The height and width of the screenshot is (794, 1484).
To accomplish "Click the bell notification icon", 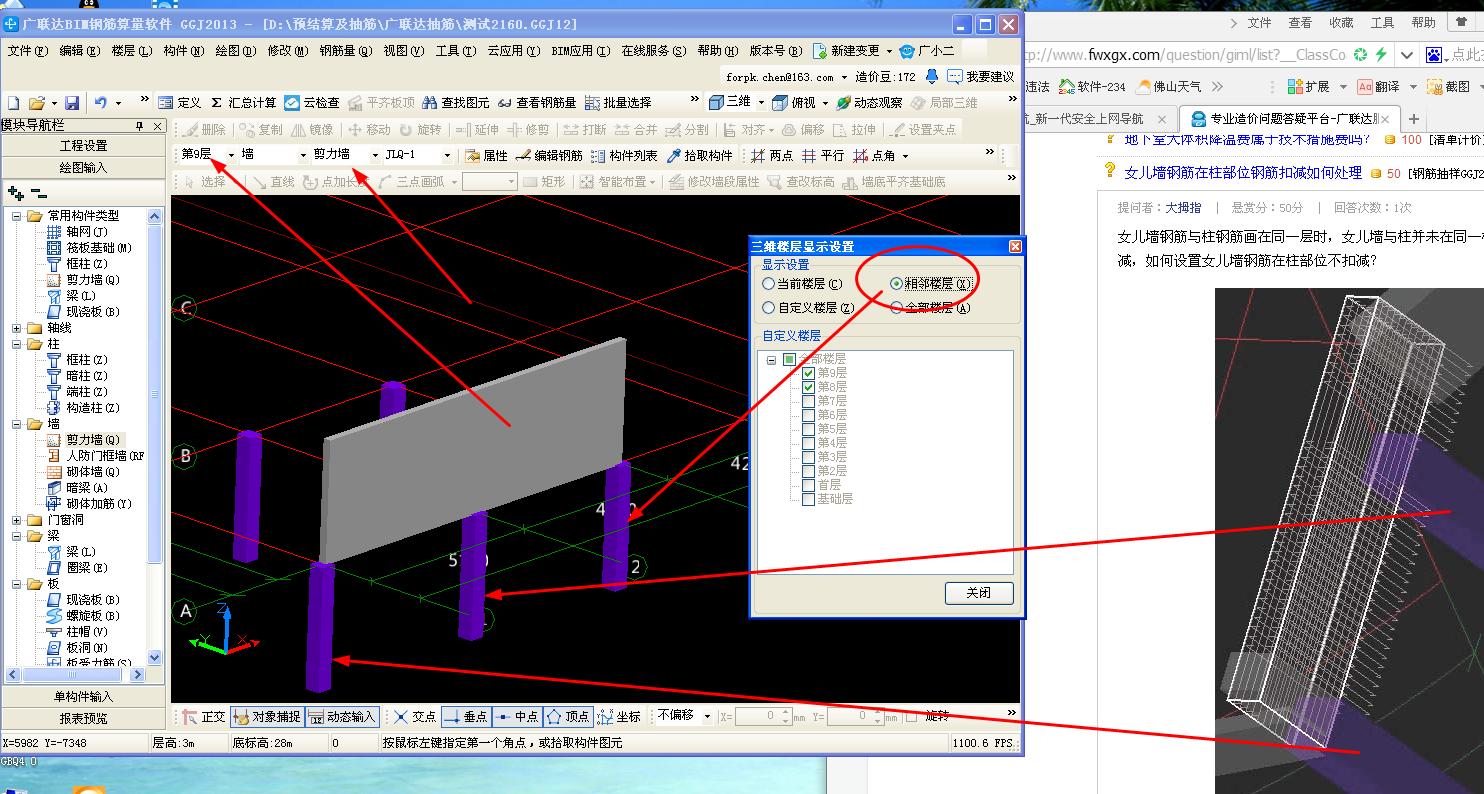I will point(932,76).
